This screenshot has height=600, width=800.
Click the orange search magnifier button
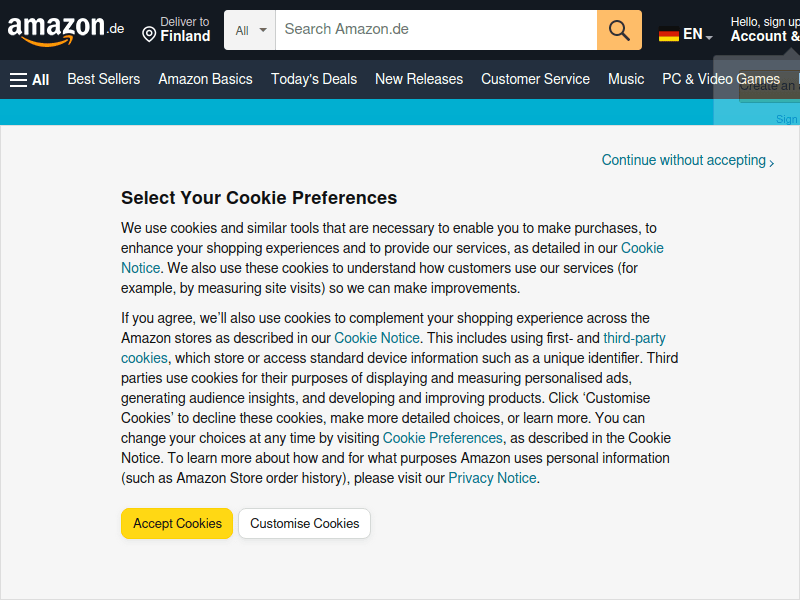pos(619,30)
